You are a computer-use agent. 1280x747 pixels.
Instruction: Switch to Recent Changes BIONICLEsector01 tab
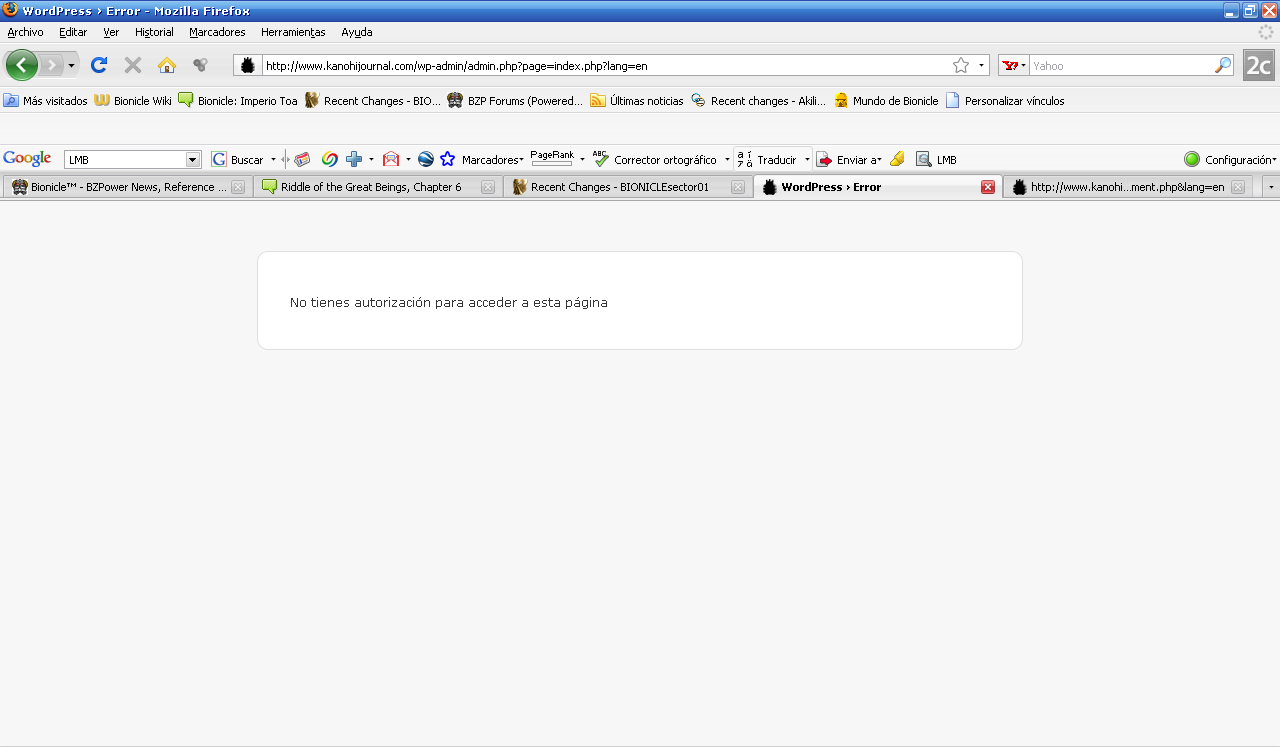click(x=627, y=187)
